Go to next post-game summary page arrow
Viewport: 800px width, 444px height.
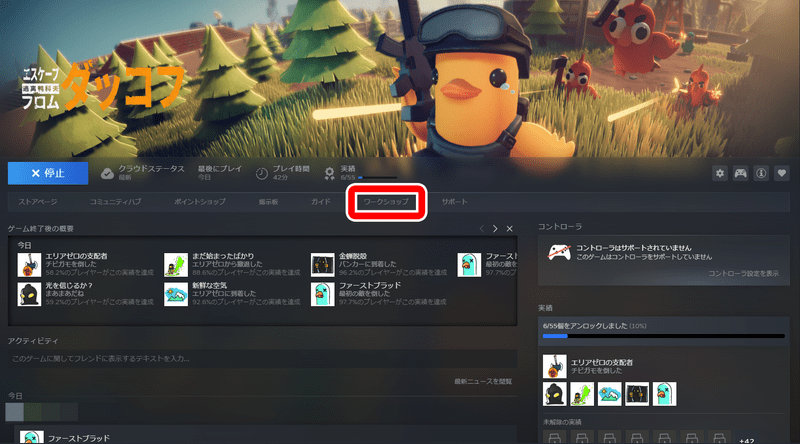pos(495,229)
